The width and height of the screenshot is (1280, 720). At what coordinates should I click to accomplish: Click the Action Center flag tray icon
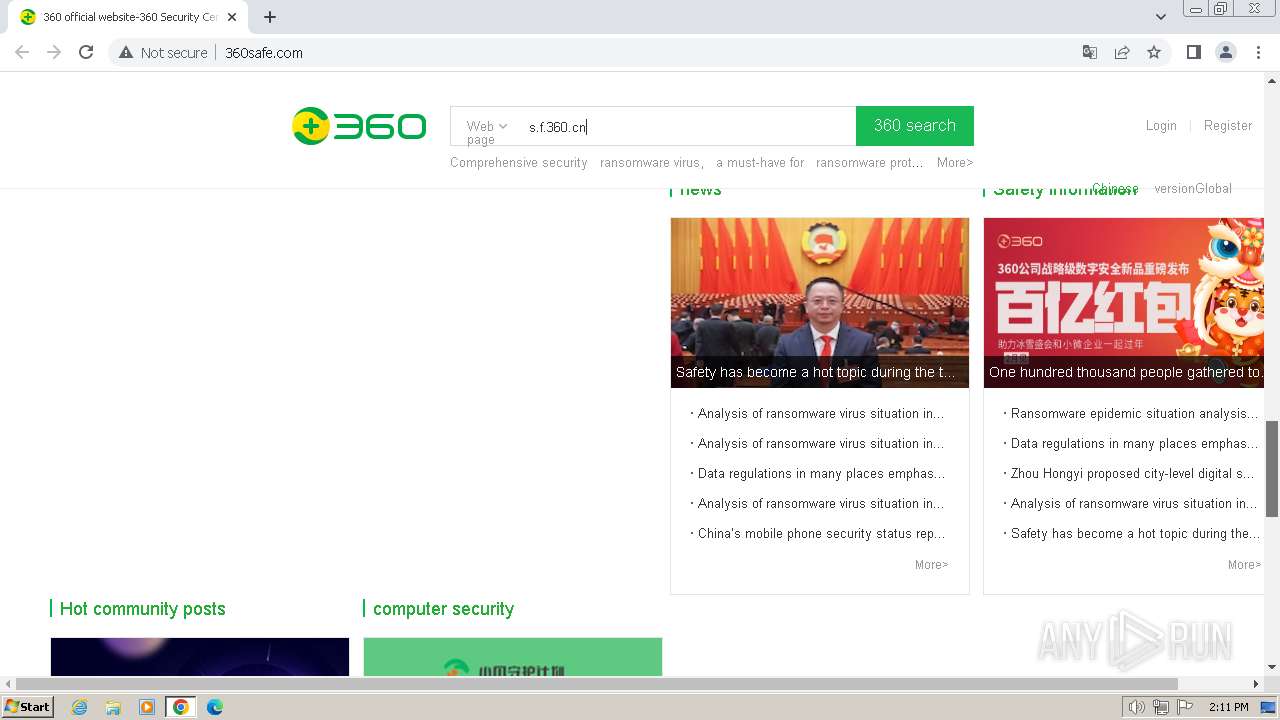click(1185, 707)
